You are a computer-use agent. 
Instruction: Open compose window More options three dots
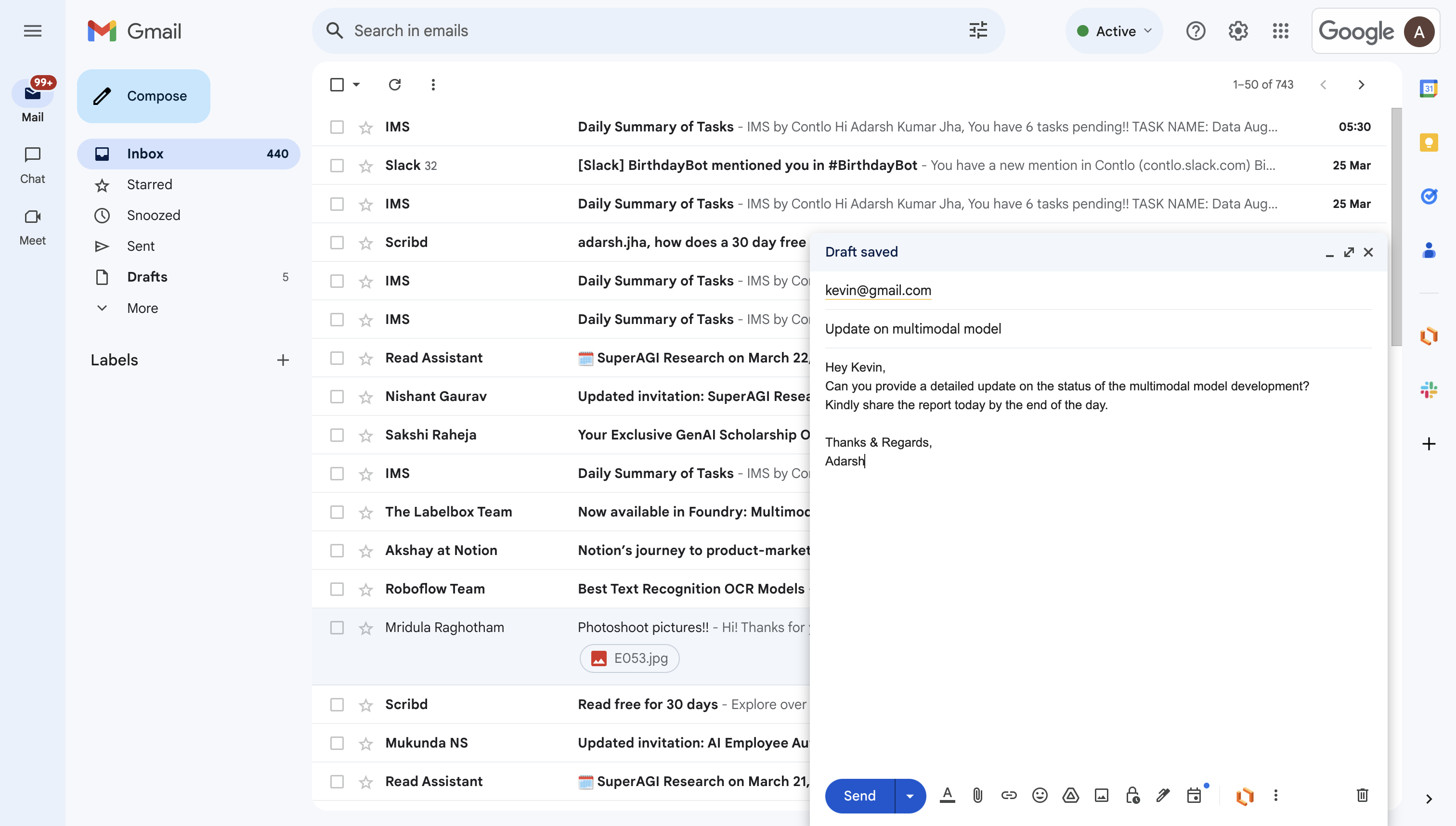click(1275, 795)
